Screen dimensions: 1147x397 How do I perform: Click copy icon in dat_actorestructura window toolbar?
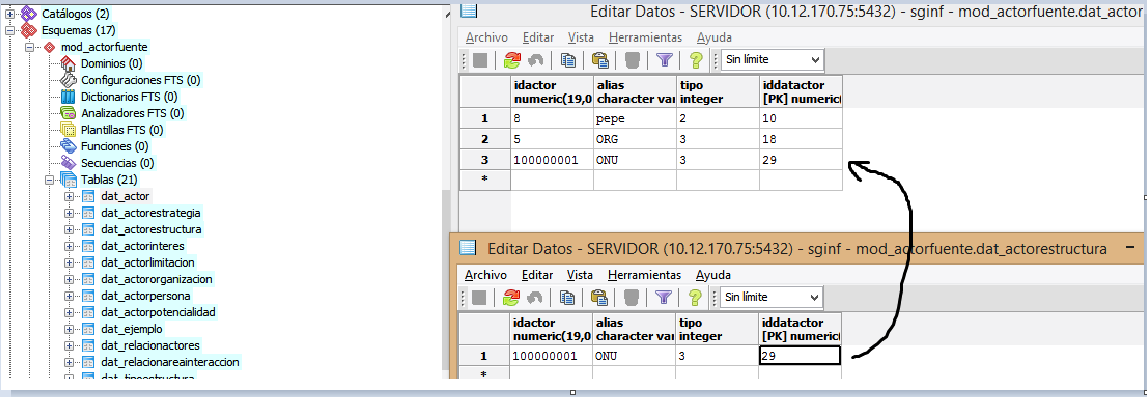(x=568, y=297)
